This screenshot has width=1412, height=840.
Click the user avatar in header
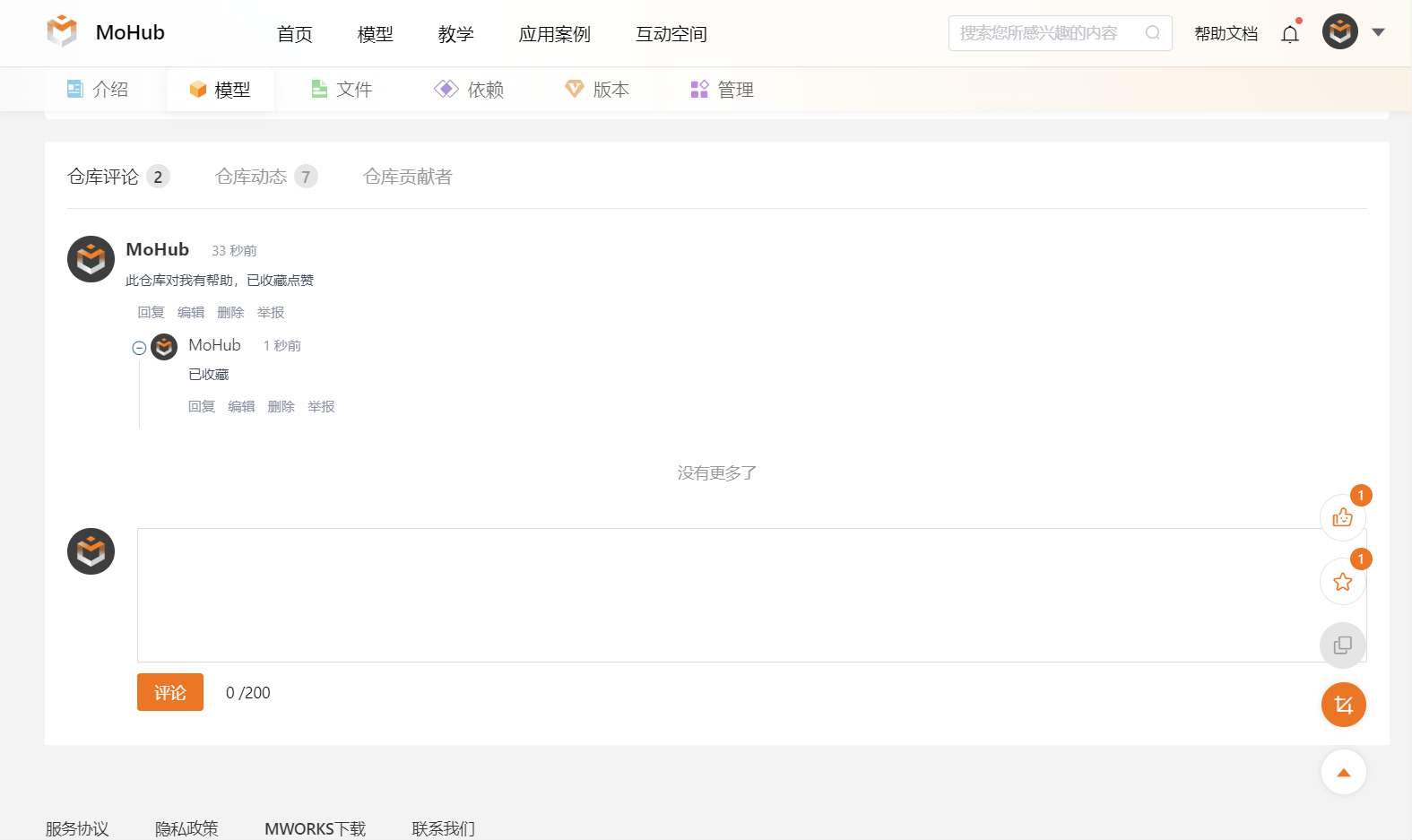tap(1340, 32)
